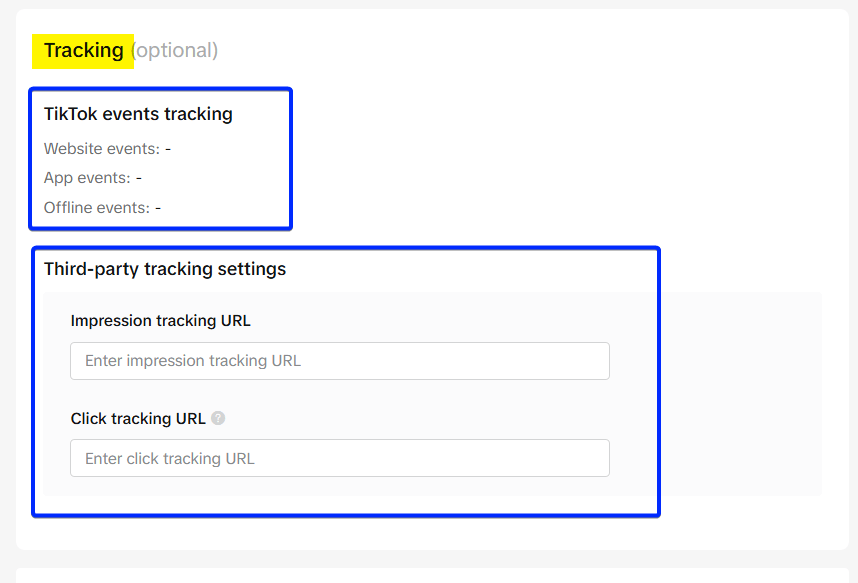Click the gray (optional) text
858x583 pixels.
(x=176, y=50)
